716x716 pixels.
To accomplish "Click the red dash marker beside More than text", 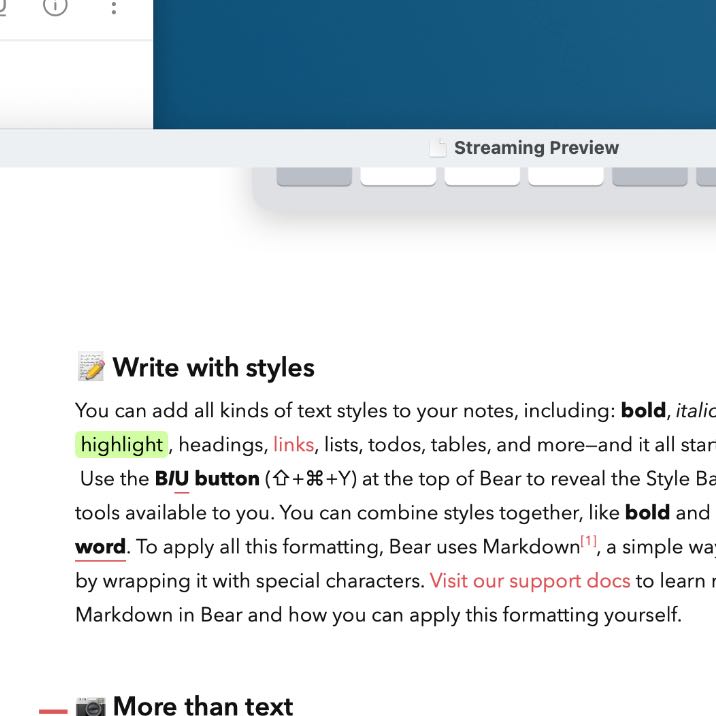I will pyautogui.click(x=53, y=711).
